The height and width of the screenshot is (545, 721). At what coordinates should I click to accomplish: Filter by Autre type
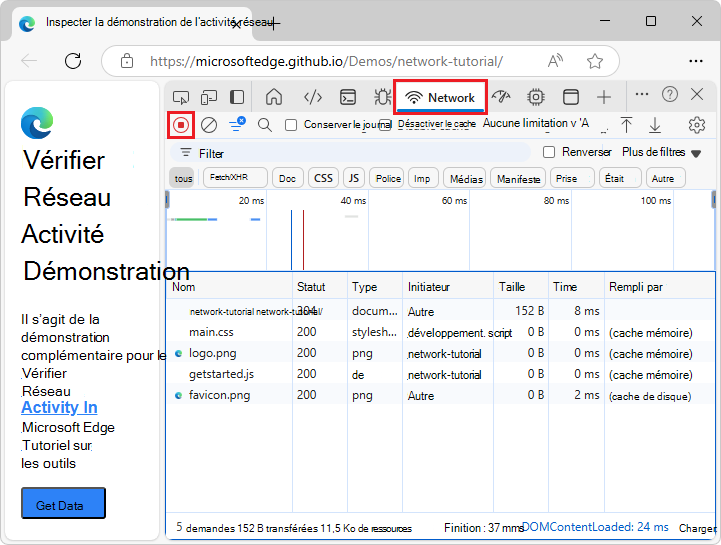pyautogui.click(x=665, y=178)
